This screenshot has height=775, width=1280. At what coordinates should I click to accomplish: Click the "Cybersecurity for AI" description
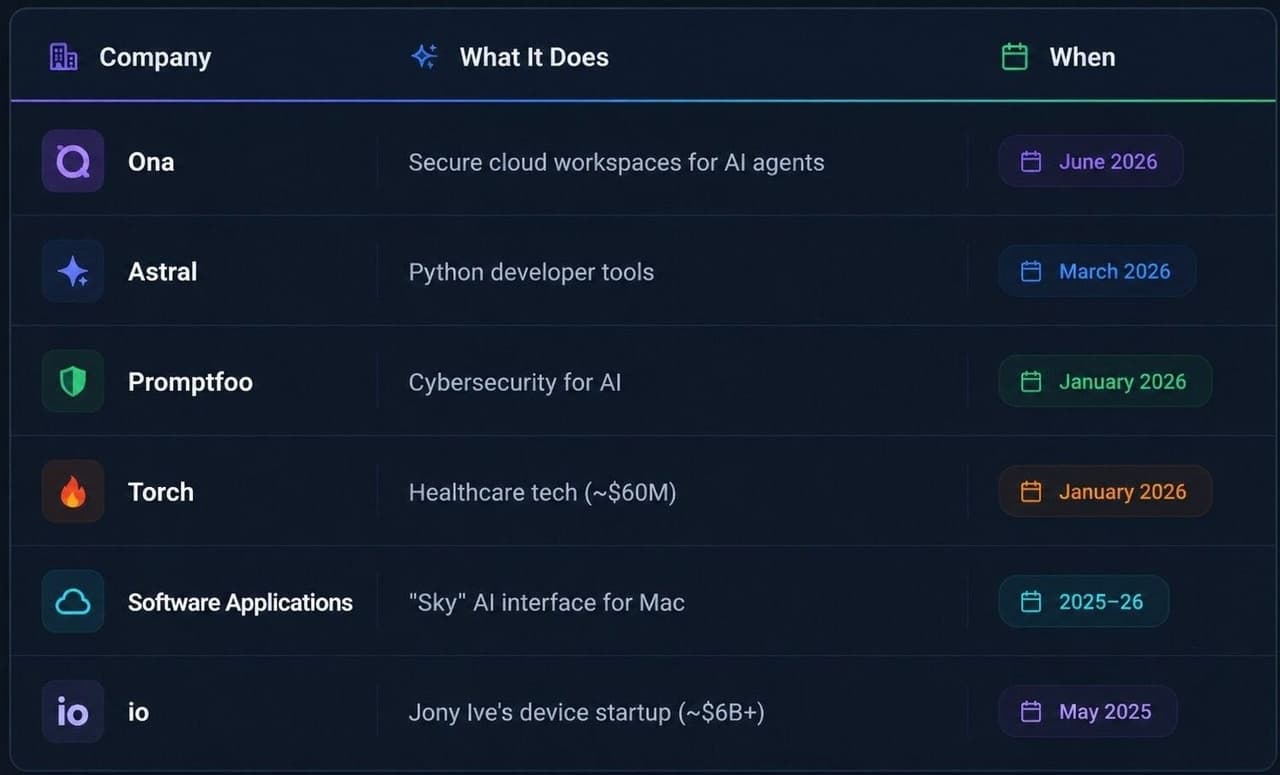click(x=515, y=383)
